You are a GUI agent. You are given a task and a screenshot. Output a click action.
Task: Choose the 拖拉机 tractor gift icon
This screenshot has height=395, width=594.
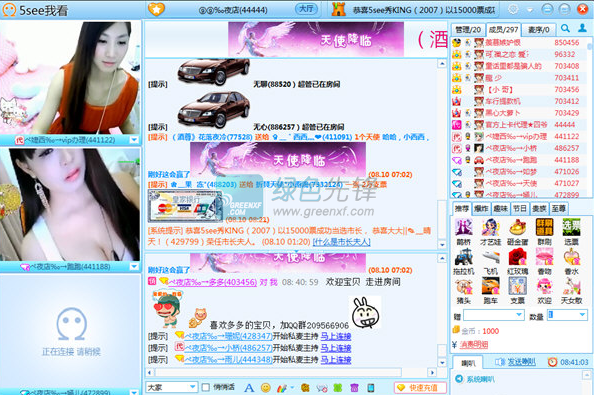[x=463, y=261]
